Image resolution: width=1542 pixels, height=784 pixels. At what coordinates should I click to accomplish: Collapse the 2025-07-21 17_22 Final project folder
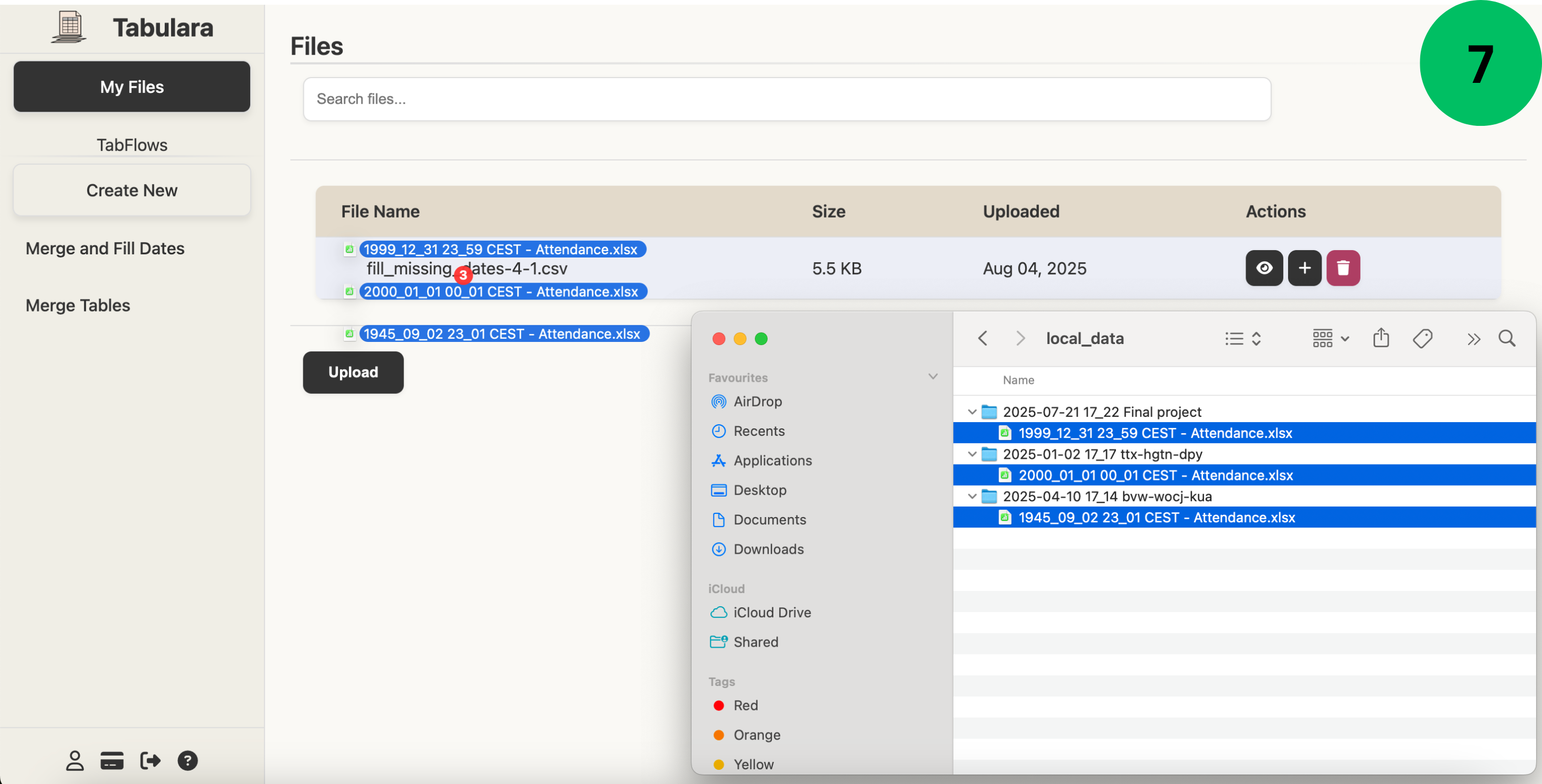coord(972,412)
